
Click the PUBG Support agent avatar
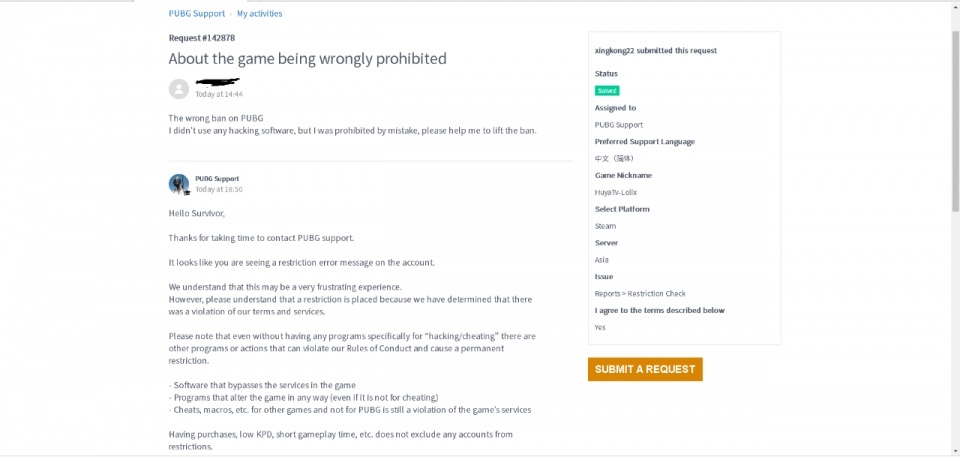coord(179,184)
